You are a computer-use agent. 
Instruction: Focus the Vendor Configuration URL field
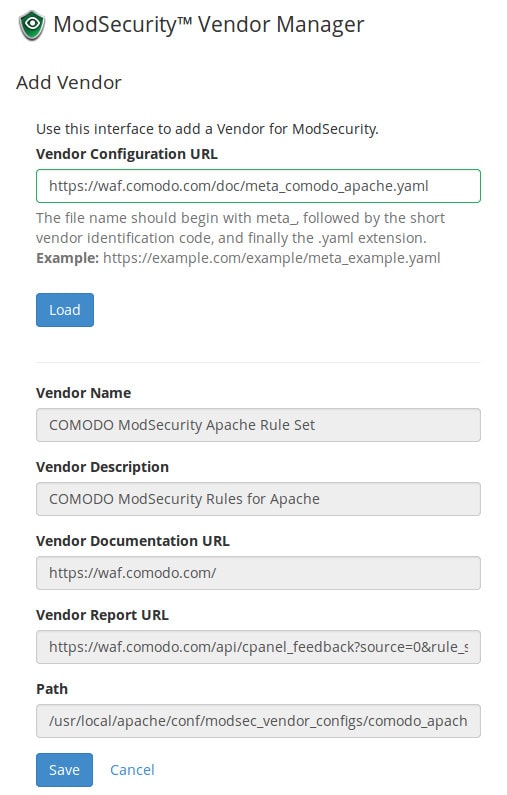(x=258, y=186)
